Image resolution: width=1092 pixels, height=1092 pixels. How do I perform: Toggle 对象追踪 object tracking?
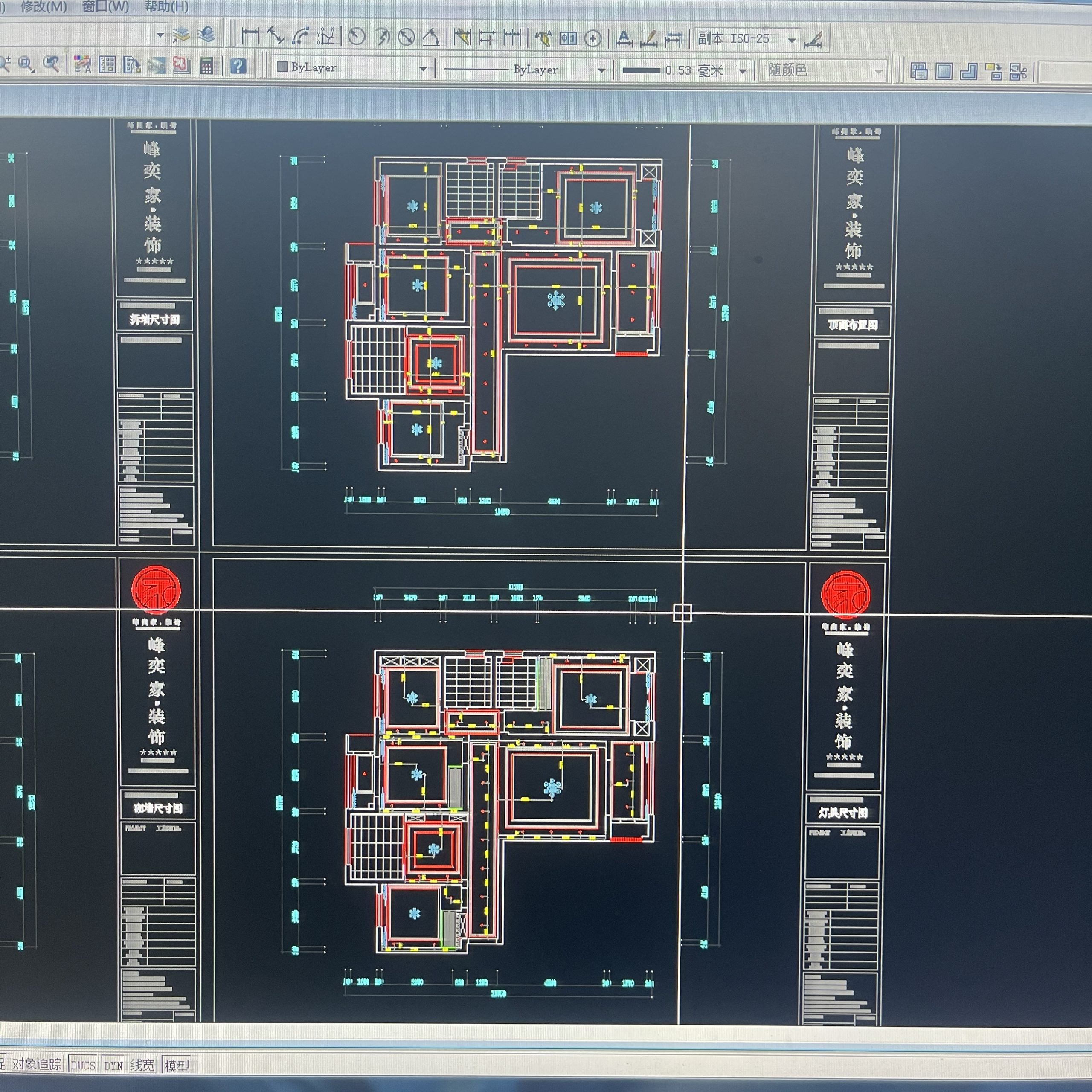(x=37, y=1064)
